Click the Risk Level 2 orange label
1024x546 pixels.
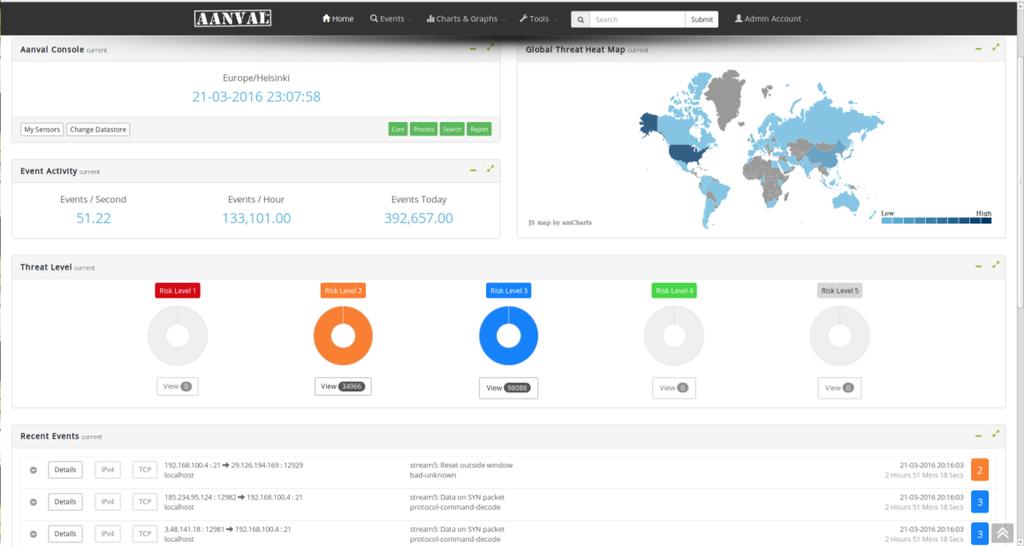coord(343,291)
